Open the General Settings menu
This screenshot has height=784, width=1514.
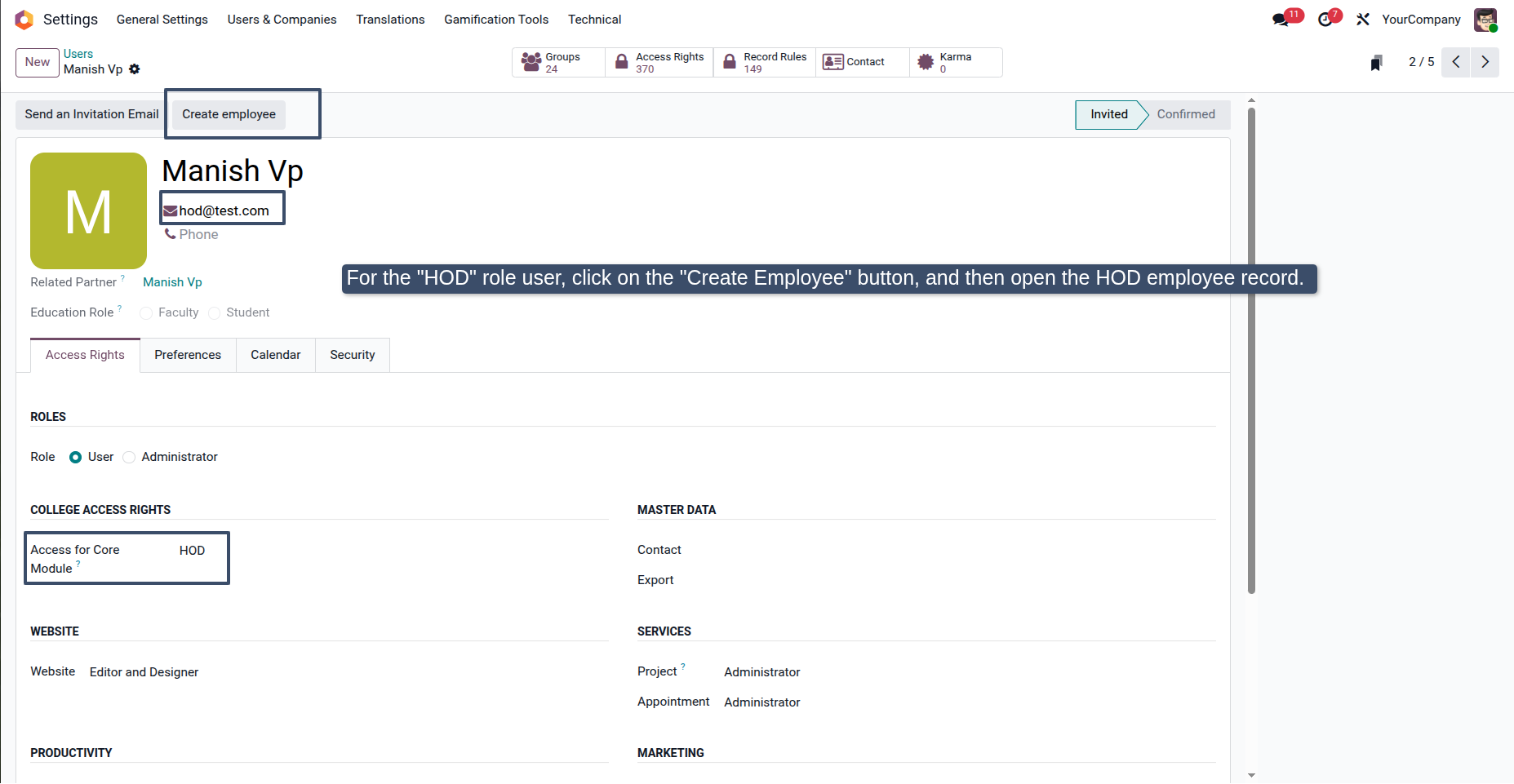(162, 20)
